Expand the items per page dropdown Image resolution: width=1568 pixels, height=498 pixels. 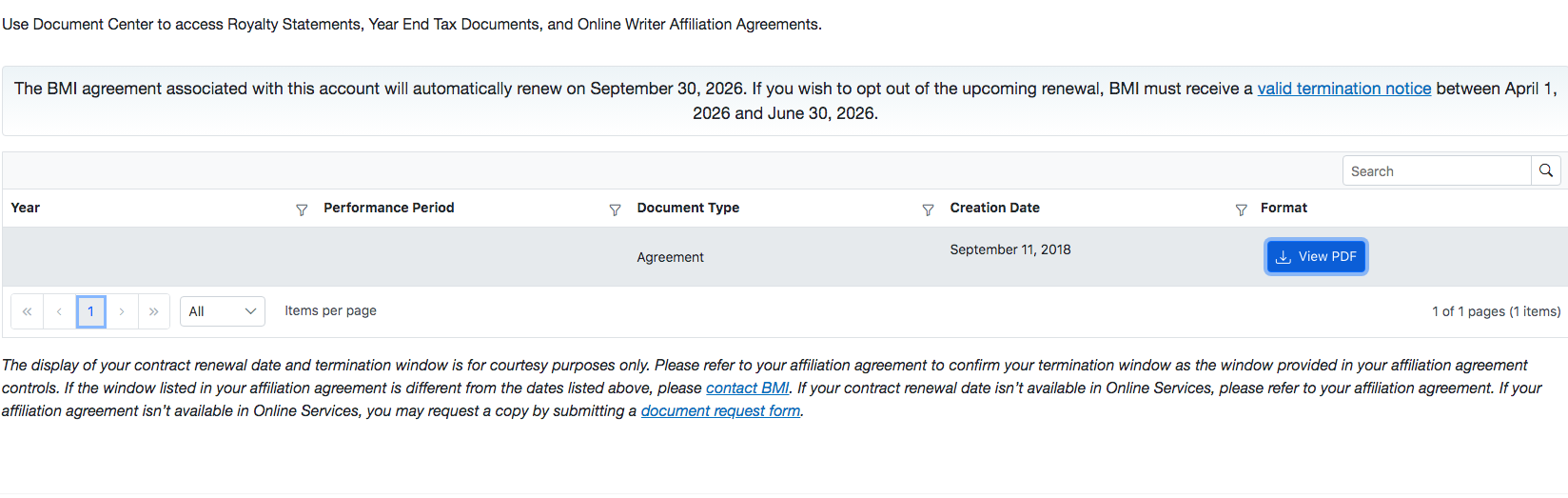[x=223, y=311]
